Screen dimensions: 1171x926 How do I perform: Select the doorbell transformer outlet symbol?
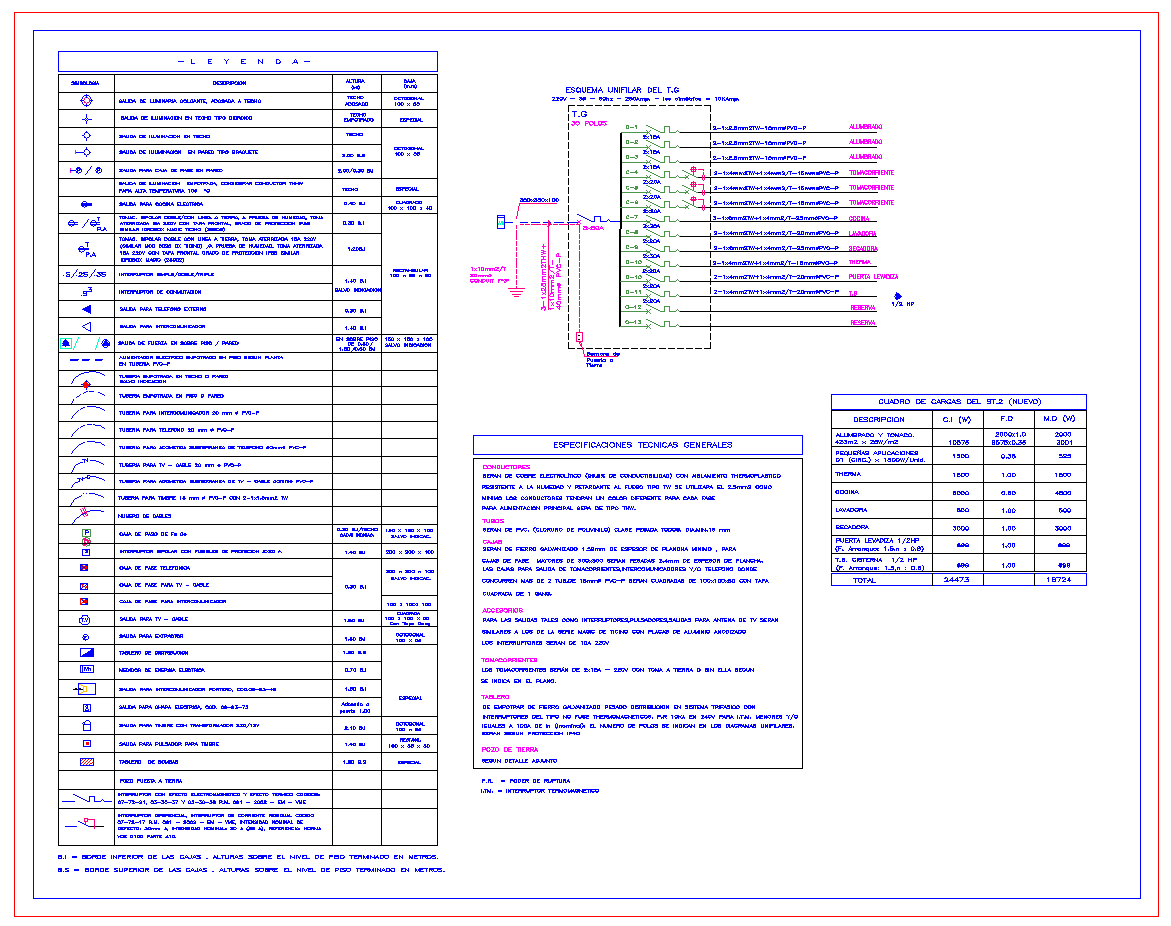point(86,725)
